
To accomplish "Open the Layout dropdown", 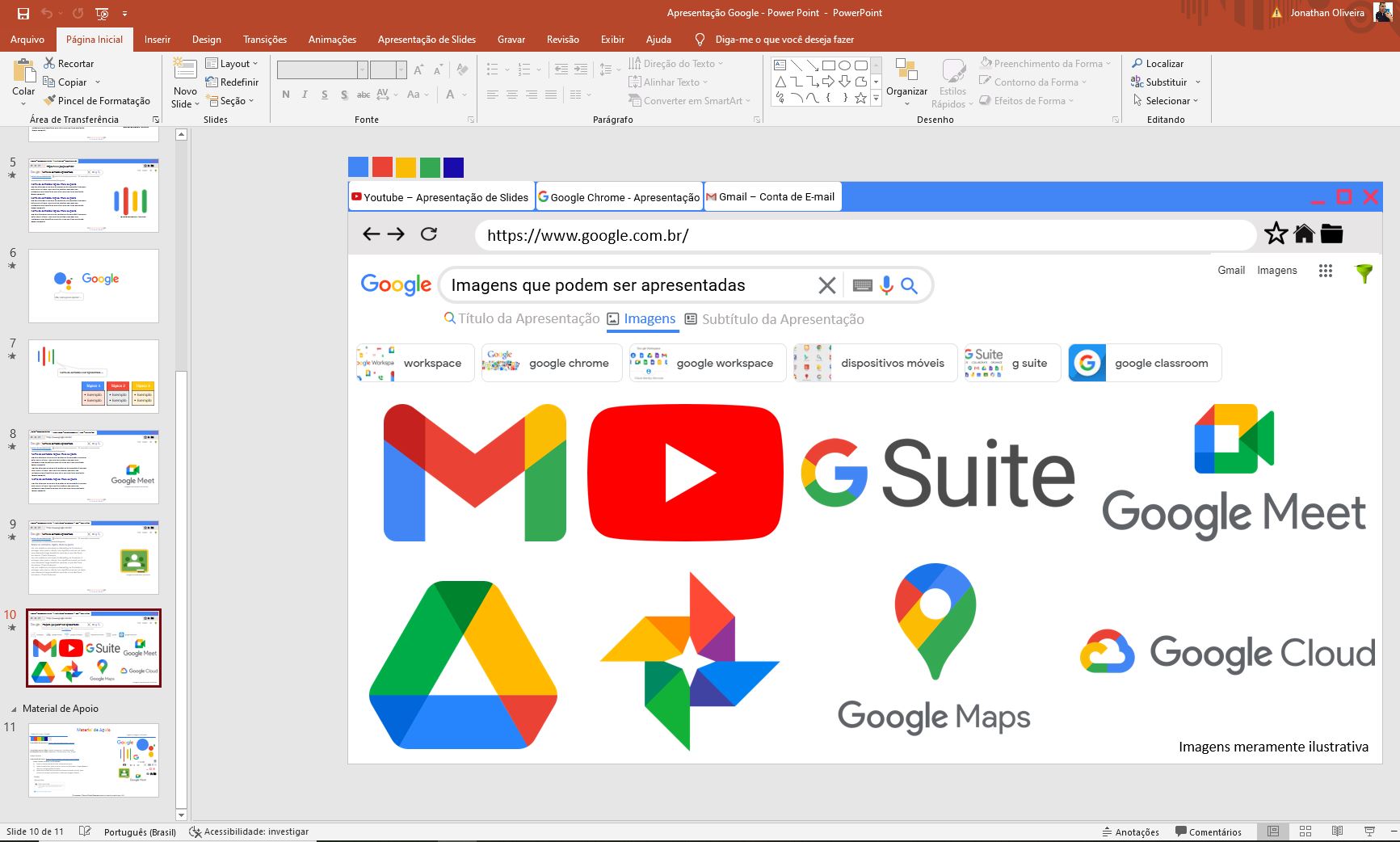I will tap(232, 63).
